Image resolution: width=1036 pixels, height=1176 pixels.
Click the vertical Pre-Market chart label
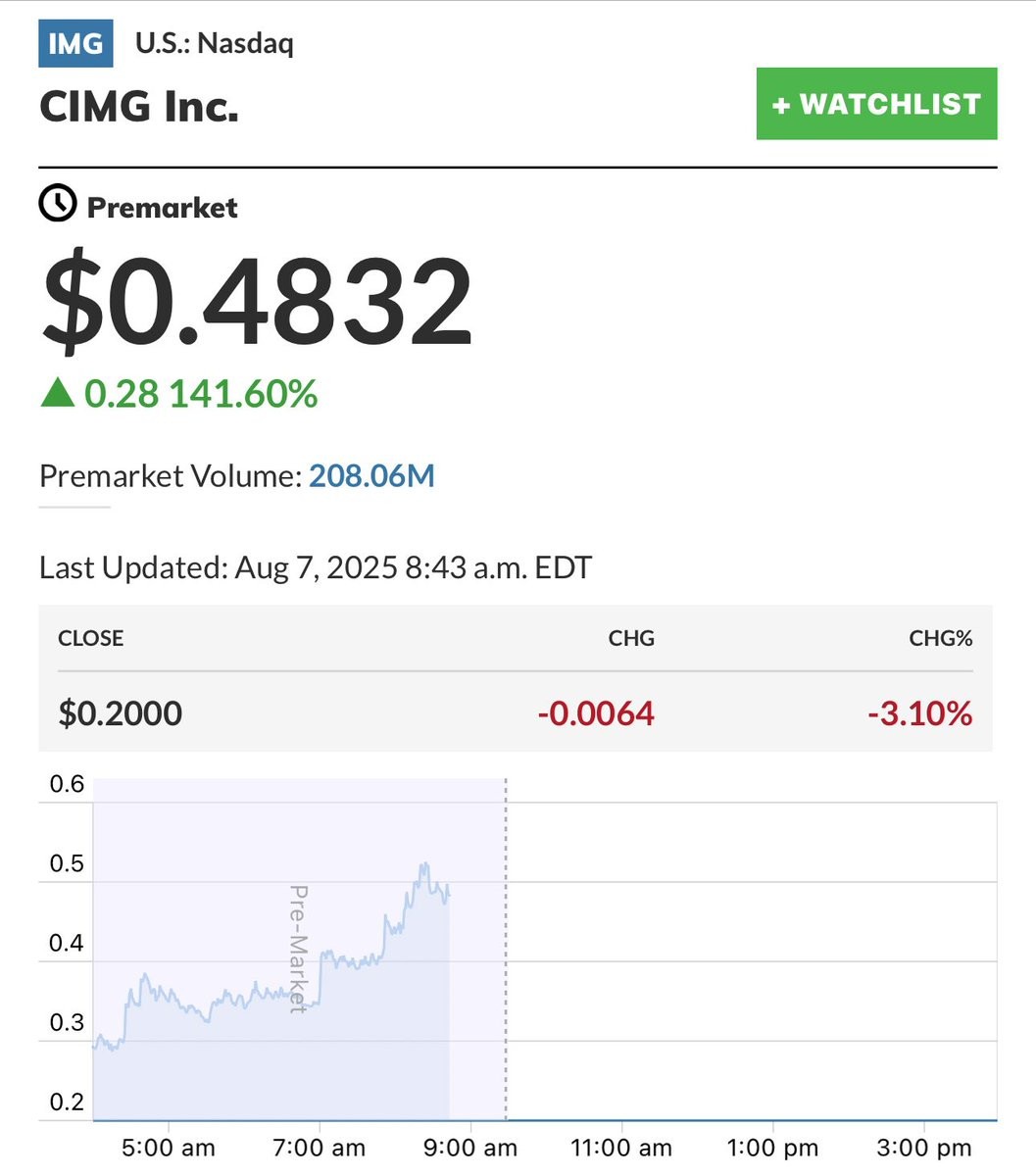pyautogui.click(x=299, y=949)
